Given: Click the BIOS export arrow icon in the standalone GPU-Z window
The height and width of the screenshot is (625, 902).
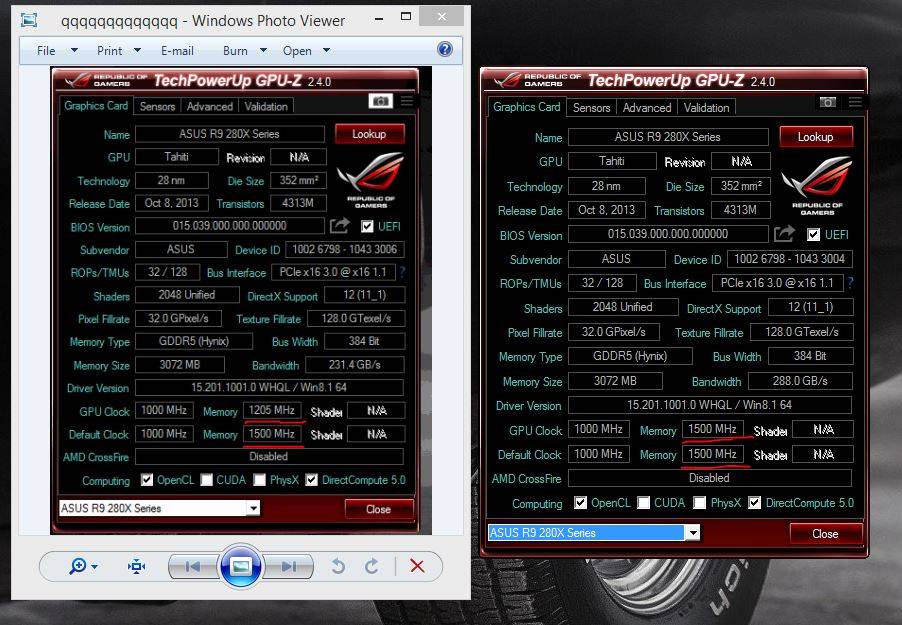Looking at the screenshot, I should (784, 234).
